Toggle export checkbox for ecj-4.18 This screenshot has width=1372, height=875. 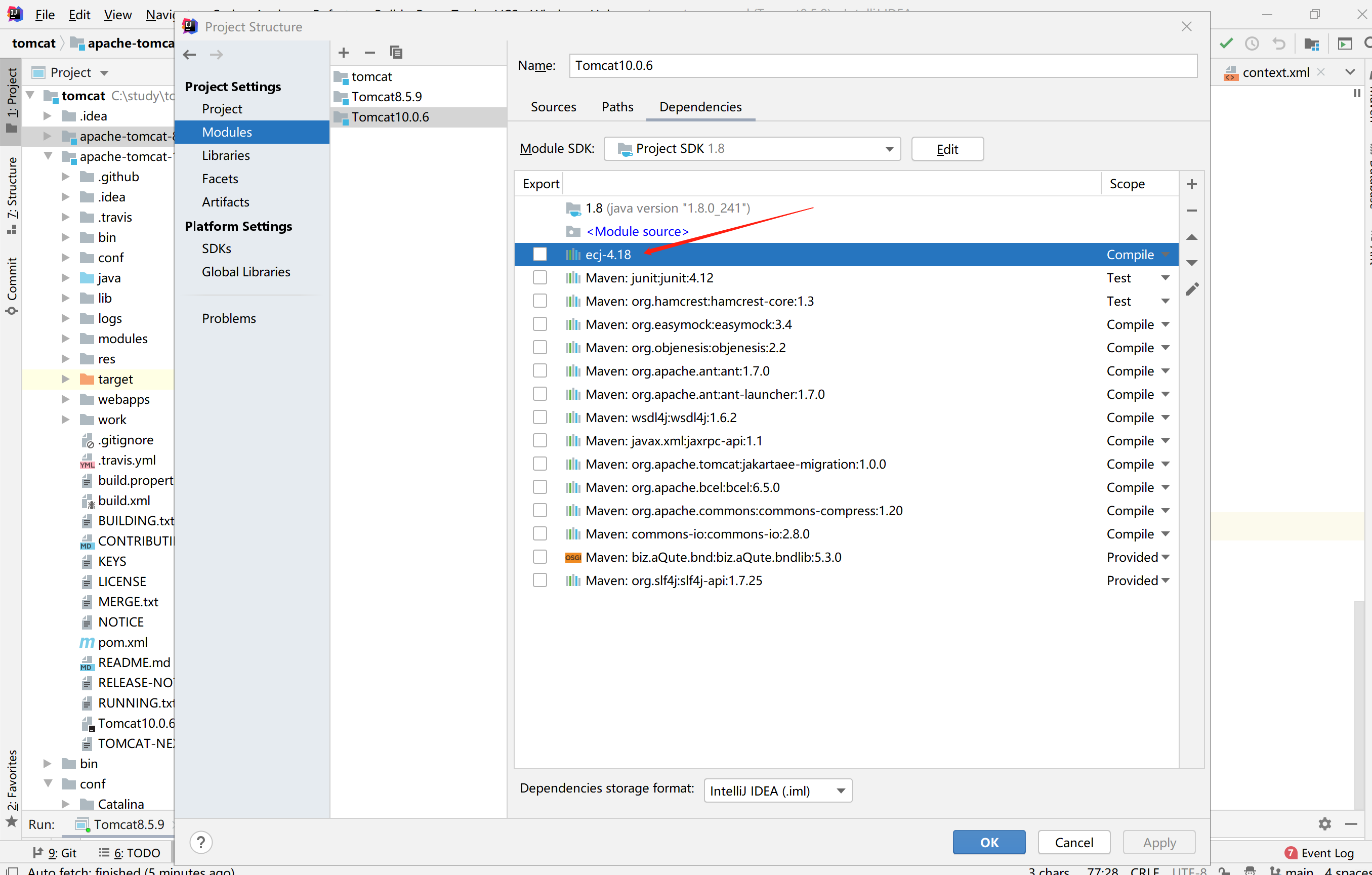539,254
